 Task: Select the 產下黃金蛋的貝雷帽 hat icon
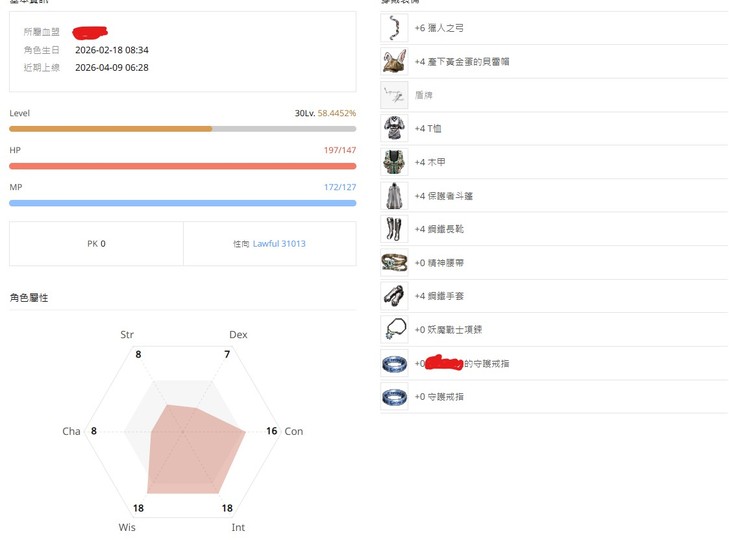394,62
